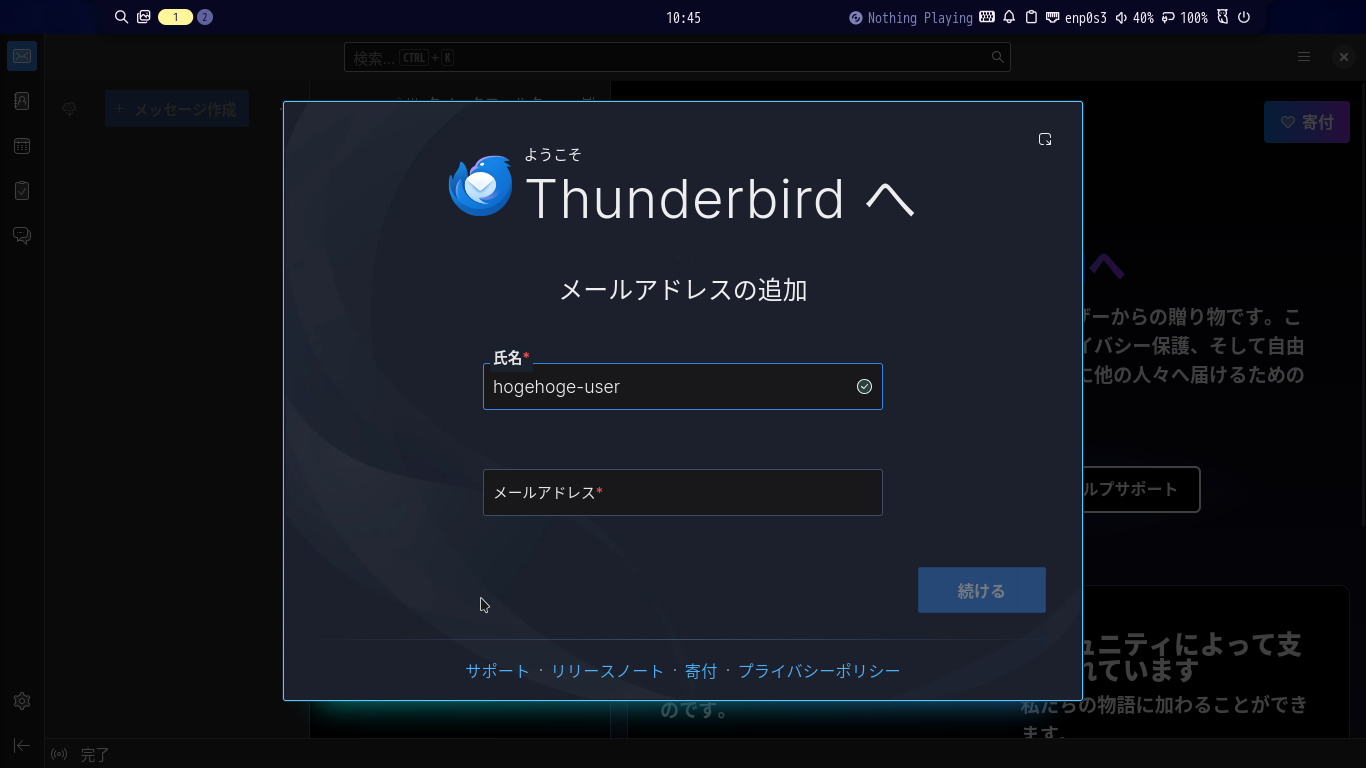
Task: Click the icon at the account setup dialog's top-right corner
Action: [x=1045, y=139]
